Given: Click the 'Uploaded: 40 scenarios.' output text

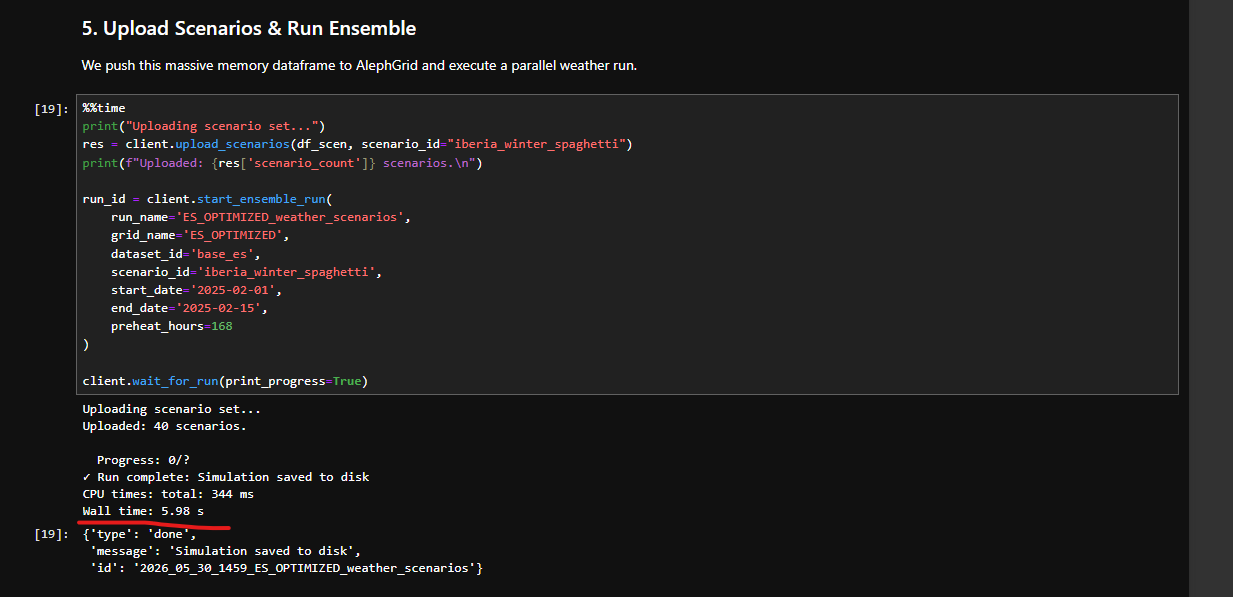Looking at the screenshot, I should 164,426.
